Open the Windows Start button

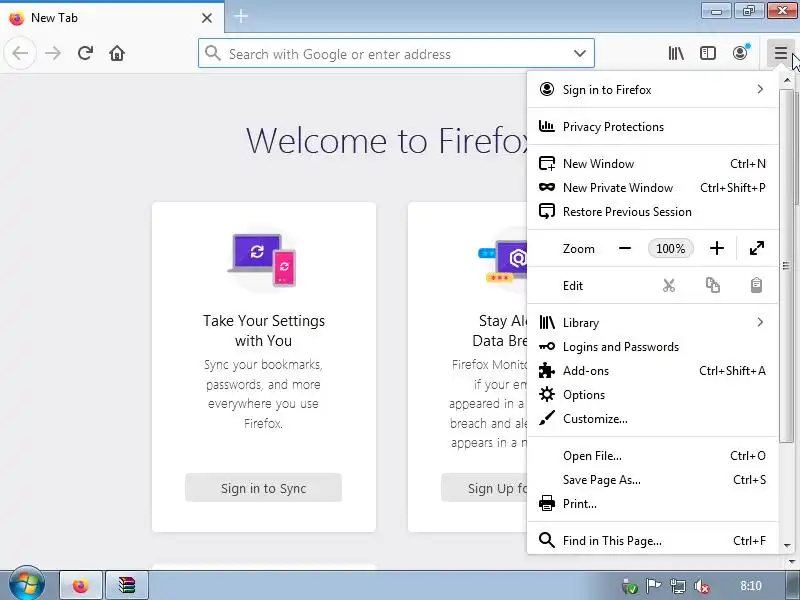coord(27,584)
